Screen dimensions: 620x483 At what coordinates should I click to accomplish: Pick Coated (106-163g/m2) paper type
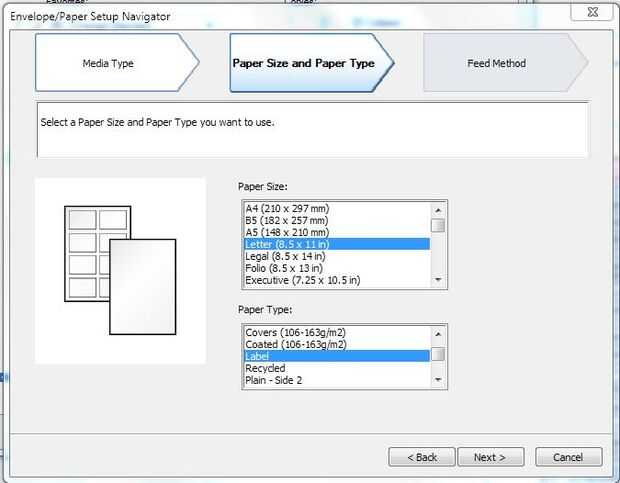click(x=337, y=344)
